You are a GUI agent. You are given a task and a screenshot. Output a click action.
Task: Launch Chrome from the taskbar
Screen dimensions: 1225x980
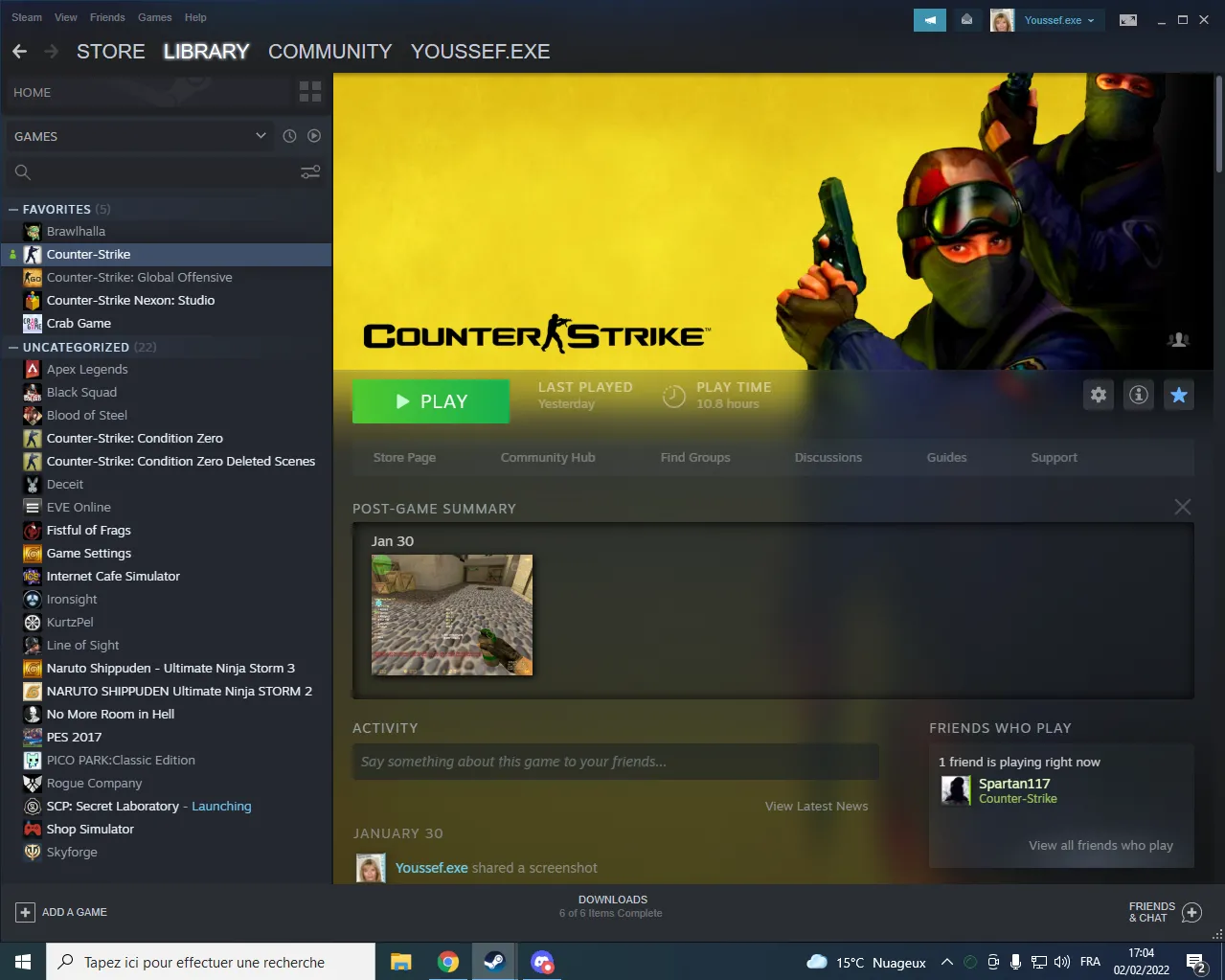tap(447, 962)
